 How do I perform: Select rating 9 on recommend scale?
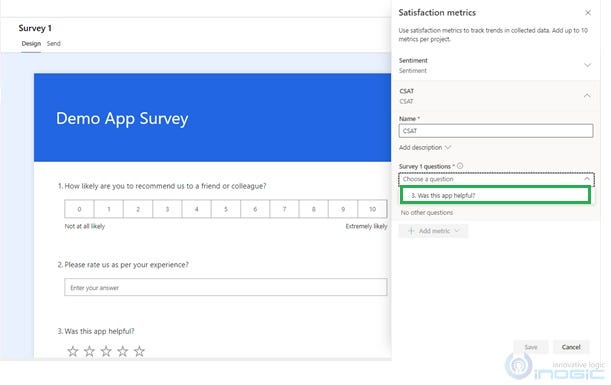coord(343,209)
